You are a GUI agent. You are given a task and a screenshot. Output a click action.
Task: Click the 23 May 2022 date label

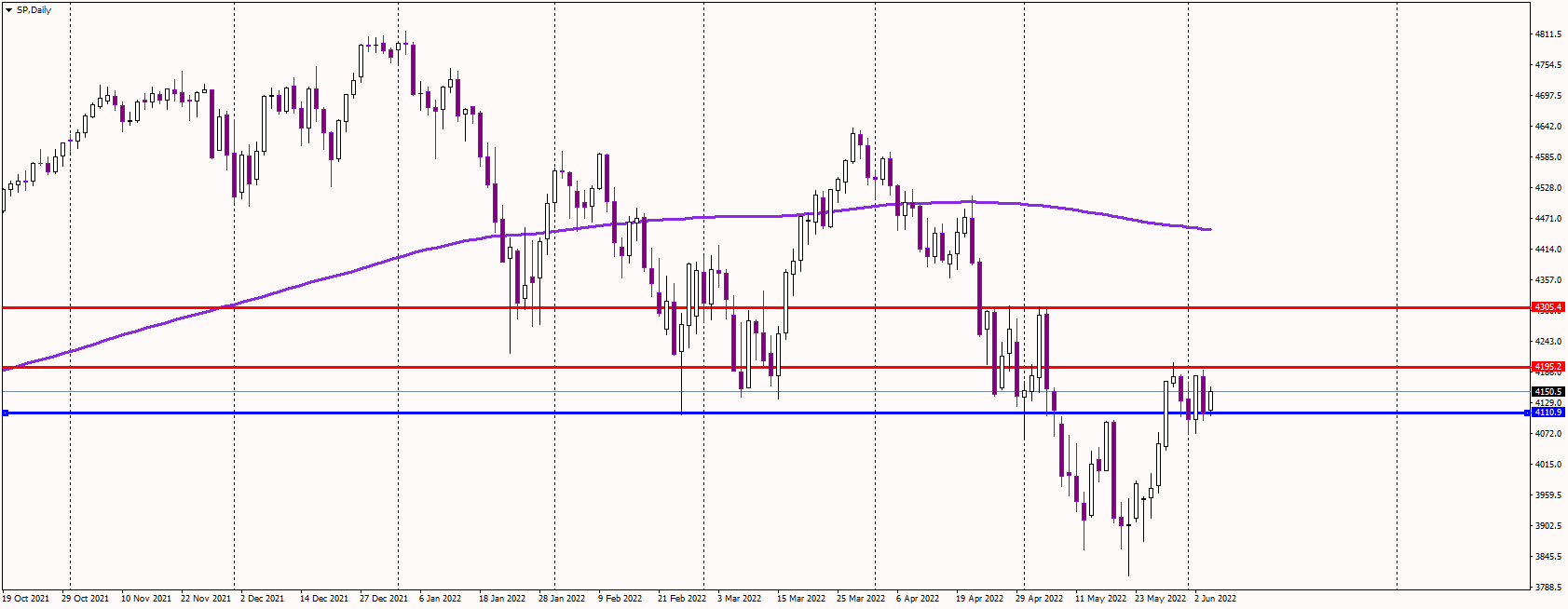tap(1160, 599)
